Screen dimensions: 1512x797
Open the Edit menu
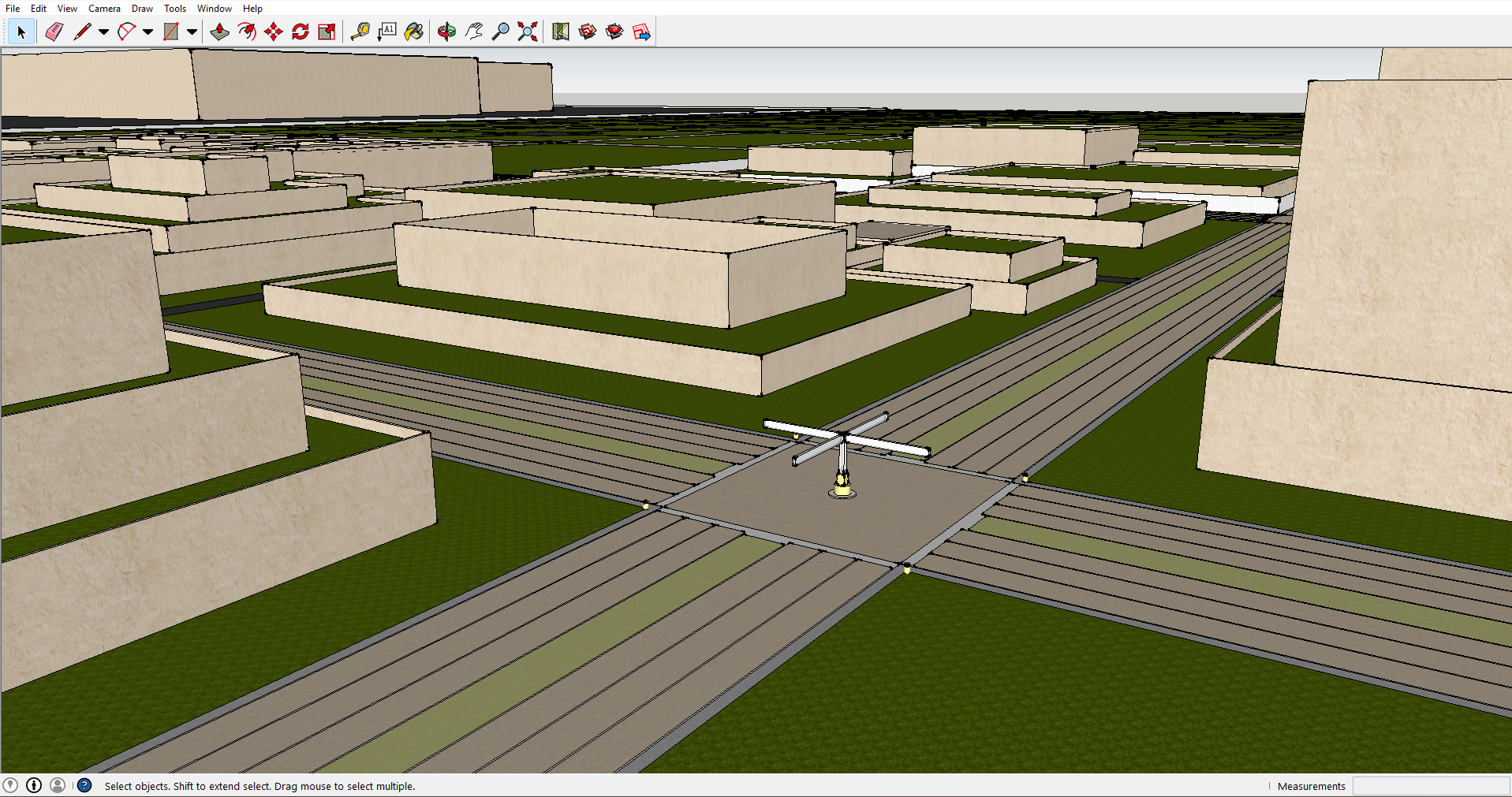click(39, 8)
